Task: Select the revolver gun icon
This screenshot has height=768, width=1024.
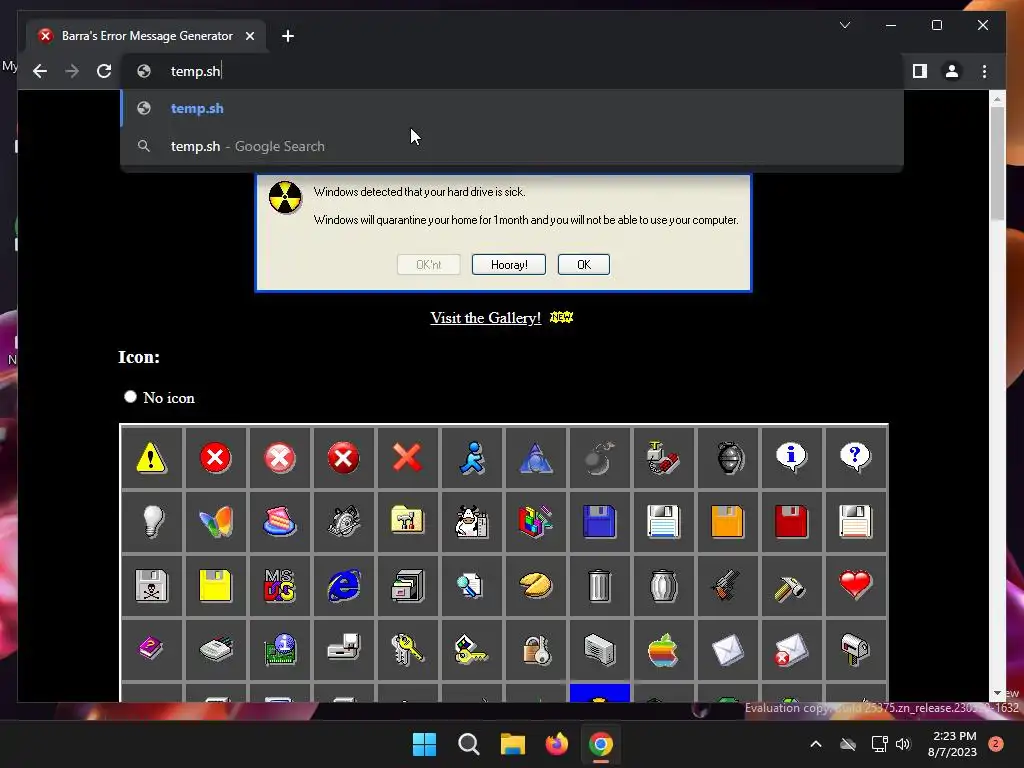Action: 727,585
